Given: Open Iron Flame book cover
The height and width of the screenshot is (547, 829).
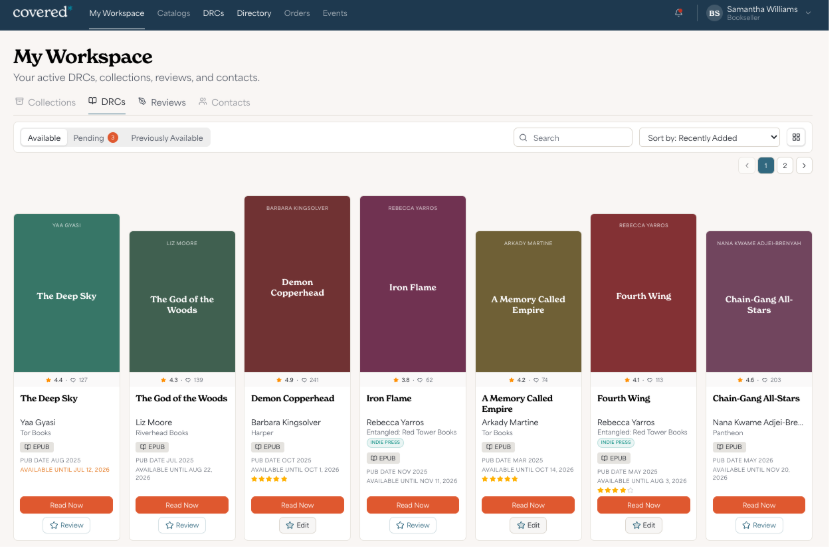Looking at the screenshot, I should tap(413, 284).
